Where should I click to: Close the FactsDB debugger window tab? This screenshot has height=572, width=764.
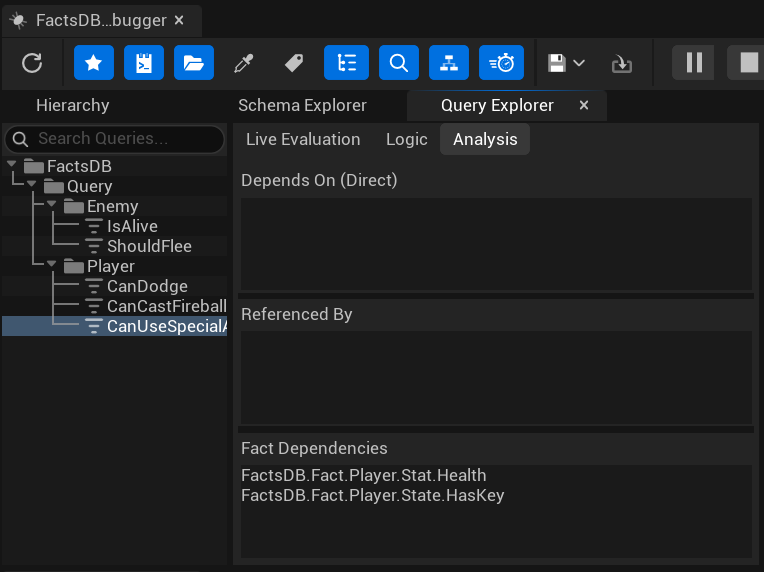click(179, 20)
